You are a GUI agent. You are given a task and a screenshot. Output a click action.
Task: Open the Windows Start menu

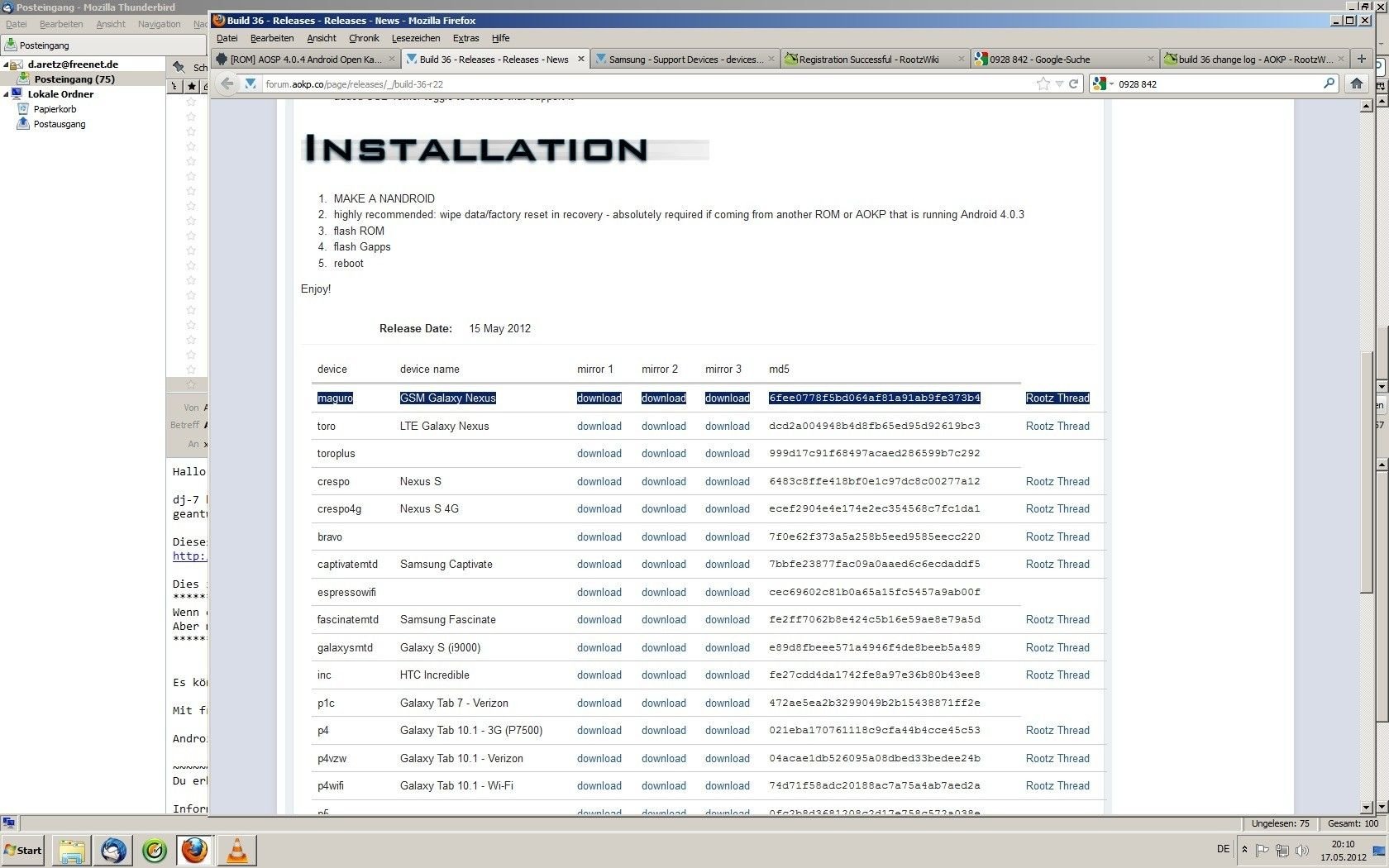[x=23, y=850]
